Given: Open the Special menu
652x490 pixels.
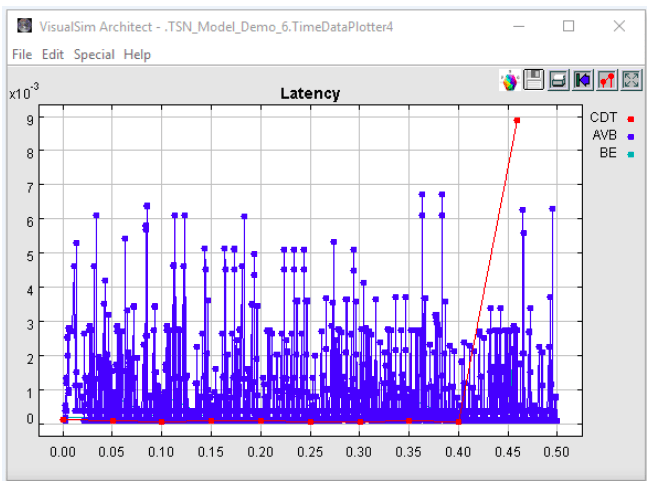Looking at the screenshot, I should [94, 54].
